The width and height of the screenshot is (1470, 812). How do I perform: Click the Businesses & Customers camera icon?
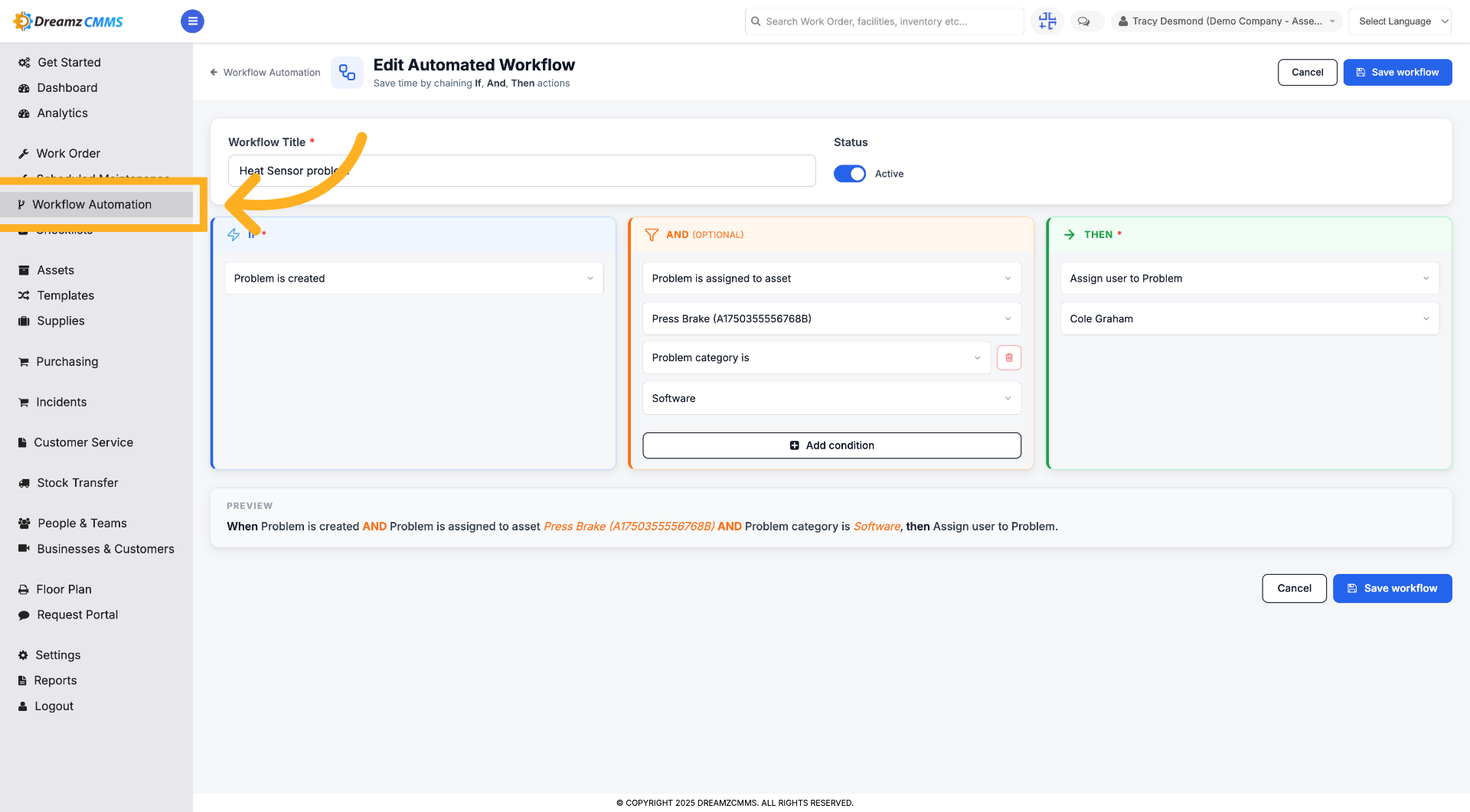(24, 549)
